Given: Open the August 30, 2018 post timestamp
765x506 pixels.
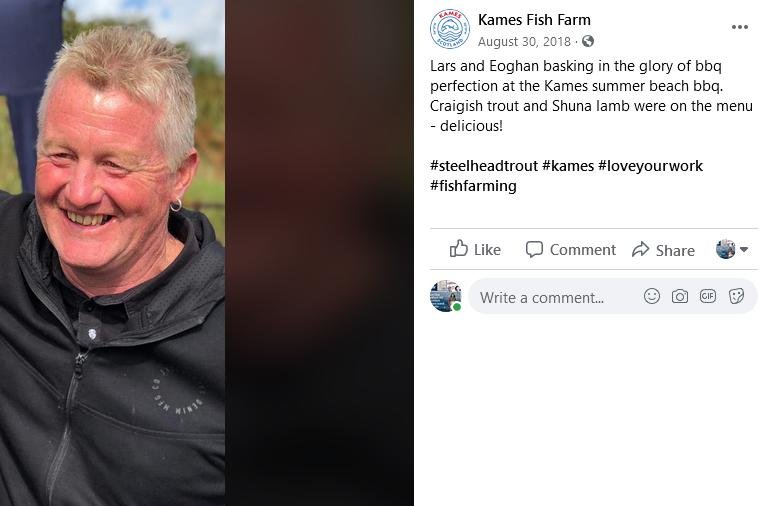Looking at the screenshot, I should click(524, 41).
